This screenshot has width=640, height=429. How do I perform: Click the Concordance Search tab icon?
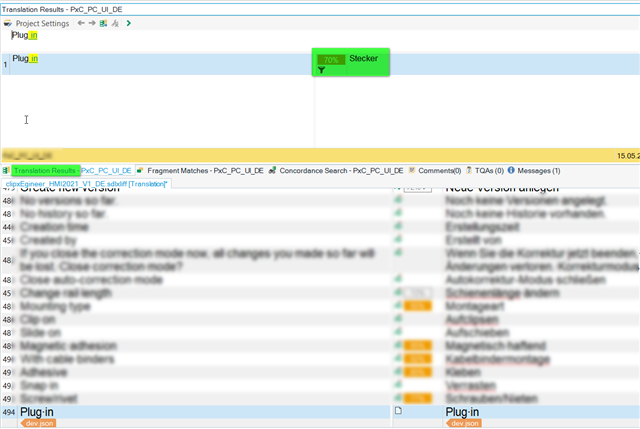tap(272, 170)
